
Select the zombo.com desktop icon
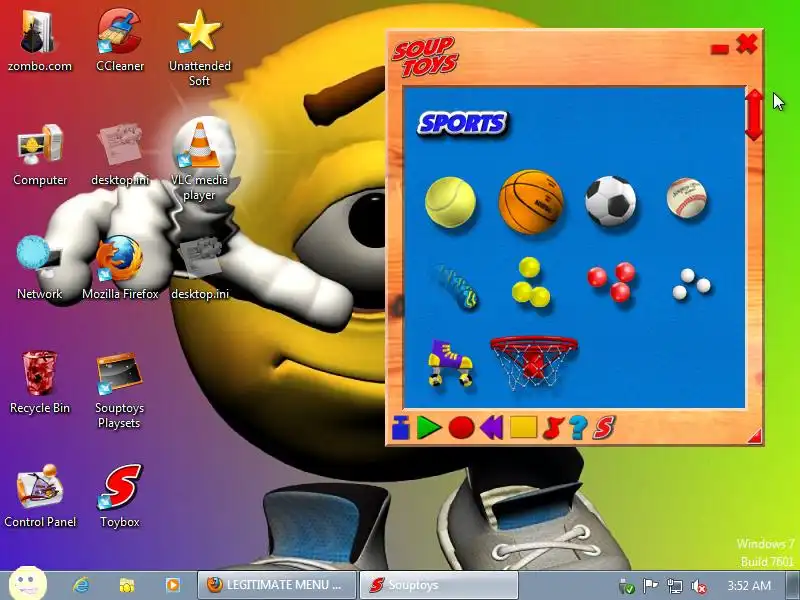(x=40, y=42)
